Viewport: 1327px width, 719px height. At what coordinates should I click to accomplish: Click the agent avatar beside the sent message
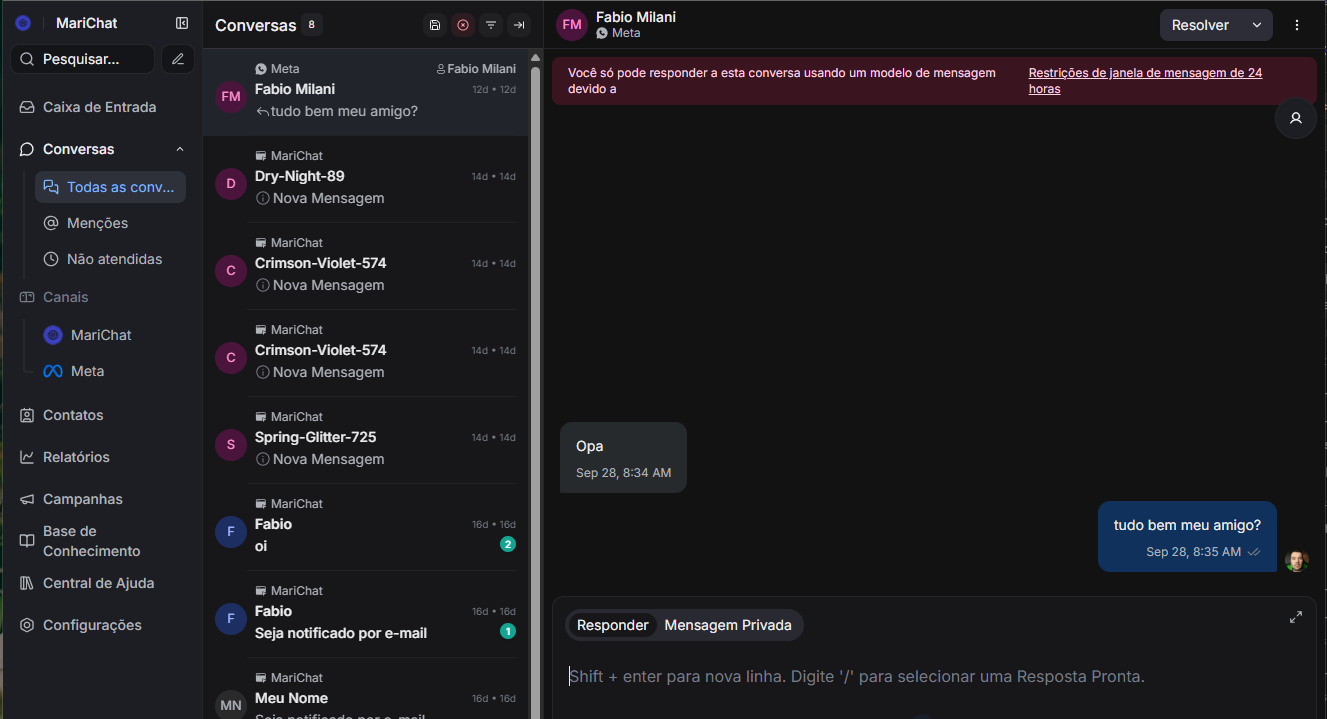point(1297,560)
